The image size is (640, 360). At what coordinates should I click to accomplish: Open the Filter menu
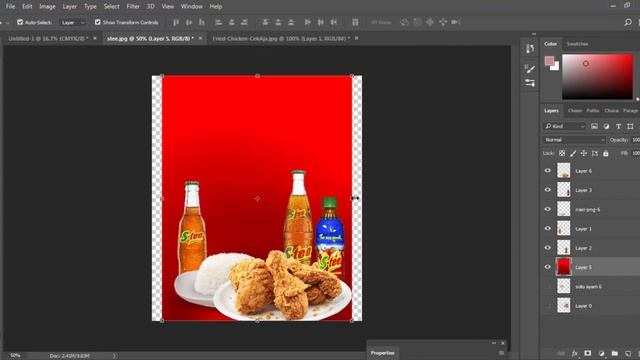click(133, 7)
